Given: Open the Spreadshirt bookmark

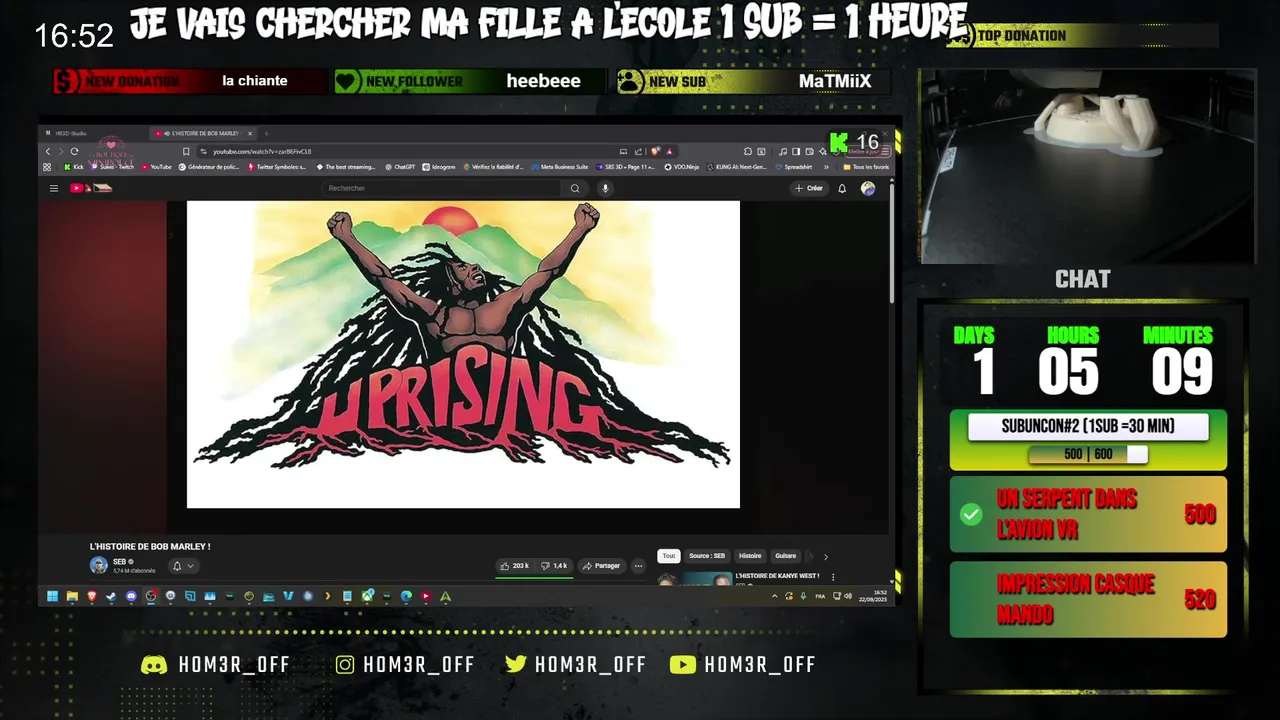Looking at the screenshot, I should click(793, 167).
